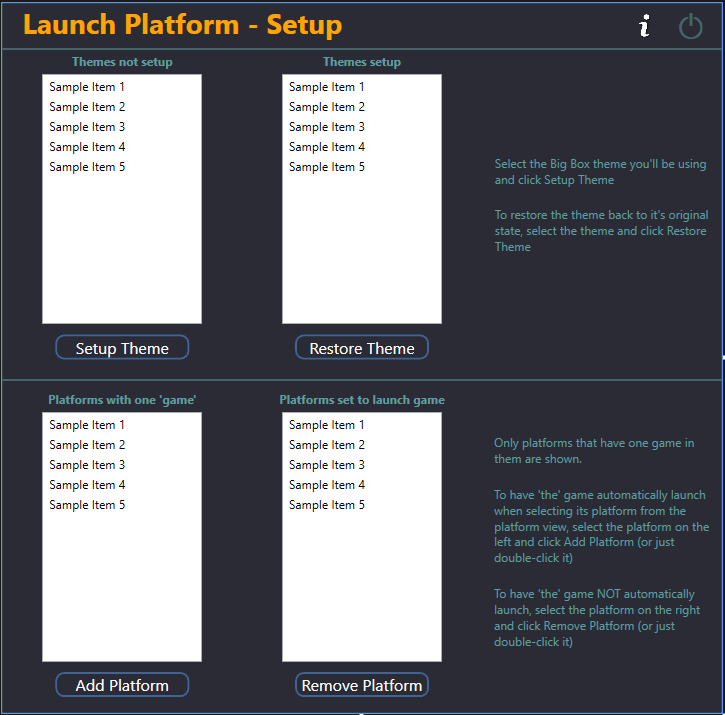Select Sample Item 4 in Platforms with one 'game'
The width and height of the screenshot is (725, 715).
pos(87,485)
